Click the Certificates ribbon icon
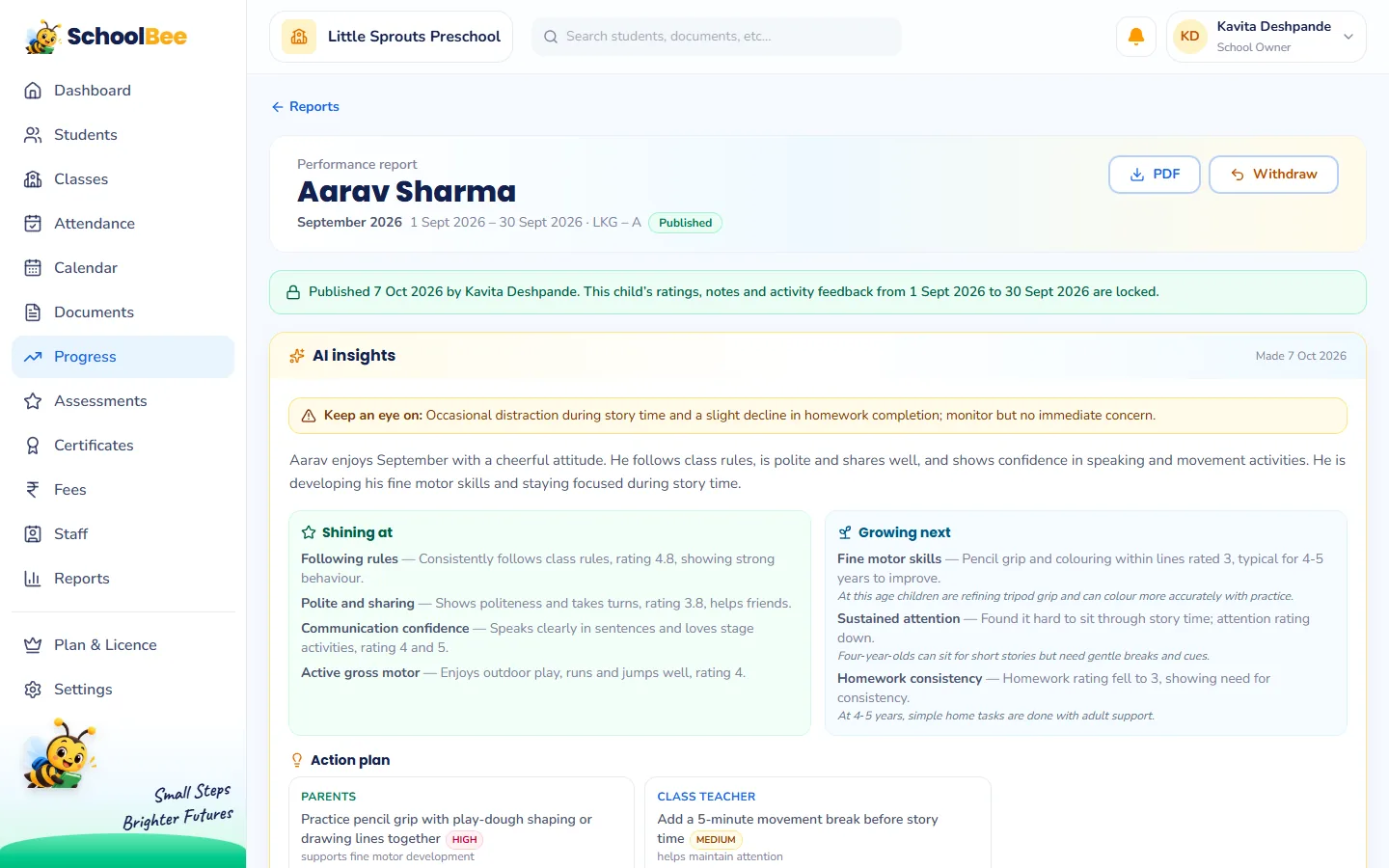The width and height of the screenshot is (1389, 868). pos(33,446)
